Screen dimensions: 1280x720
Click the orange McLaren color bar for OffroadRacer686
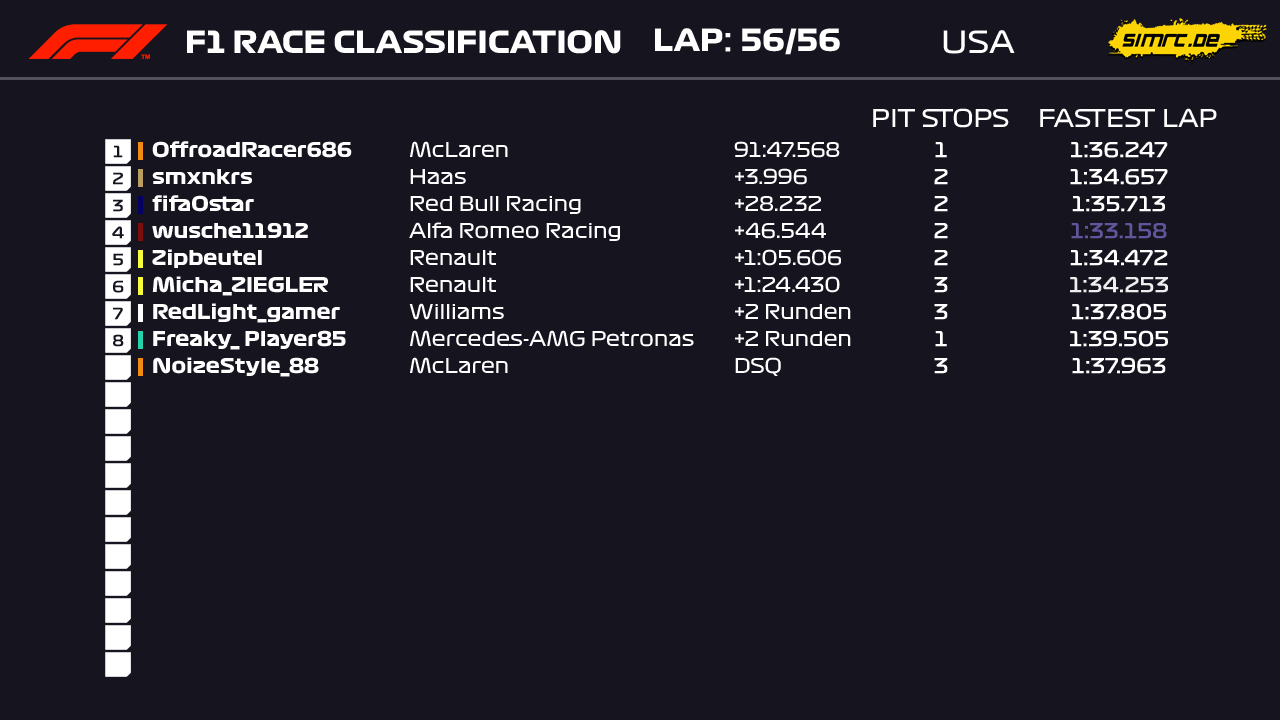pyautogui.click(x=140, y=151)
